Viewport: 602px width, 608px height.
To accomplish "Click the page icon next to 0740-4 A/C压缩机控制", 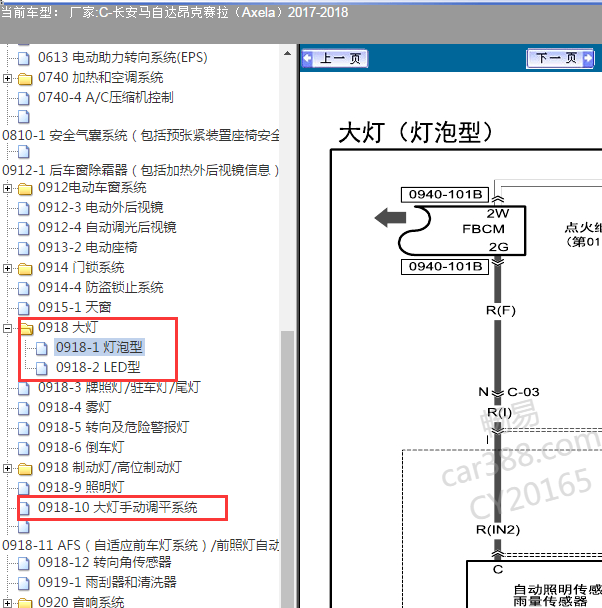I will (x=24, y=98).
